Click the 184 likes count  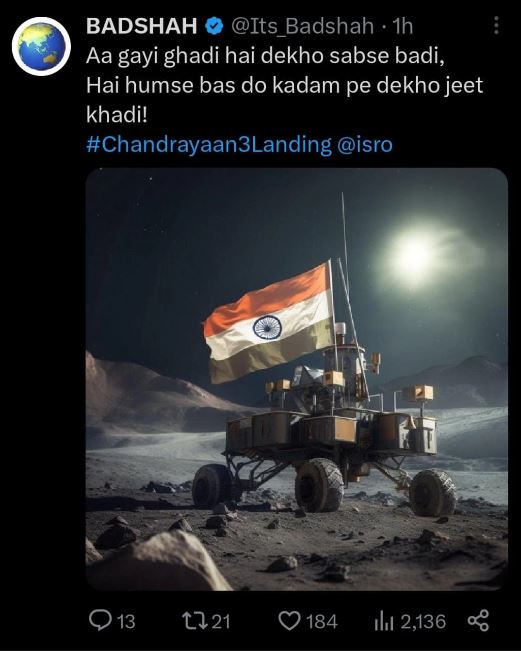pos(322,622)
